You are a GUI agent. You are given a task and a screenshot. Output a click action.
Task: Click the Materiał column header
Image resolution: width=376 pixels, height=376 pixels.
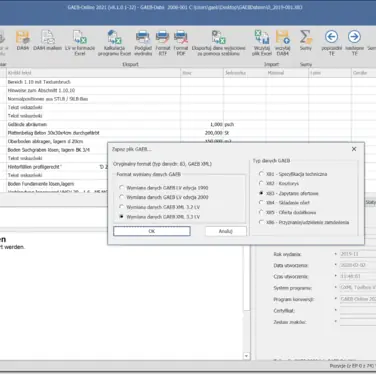(x=287, y=73)
